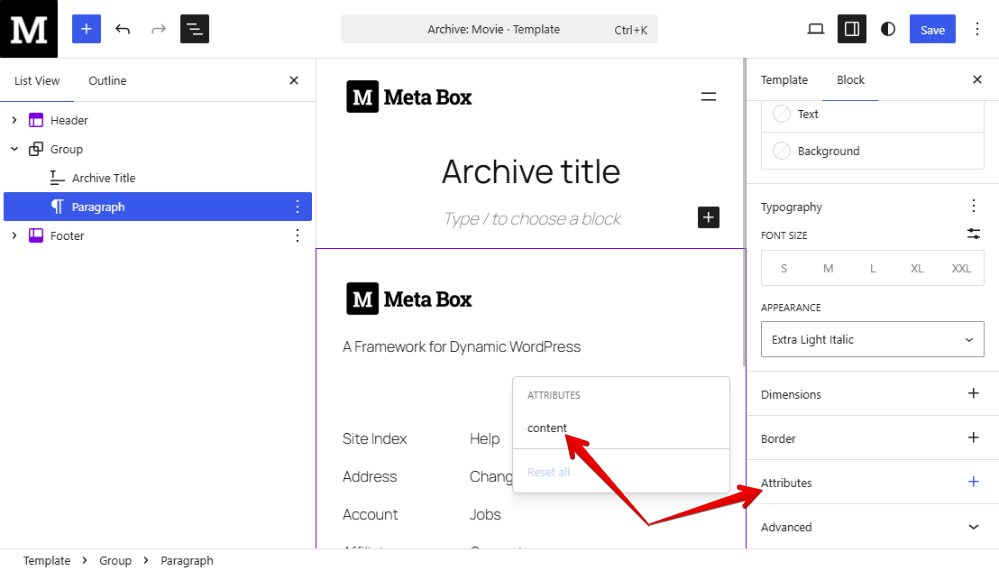Save the template
The width and height of the screenshot is (999, 571).
[x=932, y=29]
